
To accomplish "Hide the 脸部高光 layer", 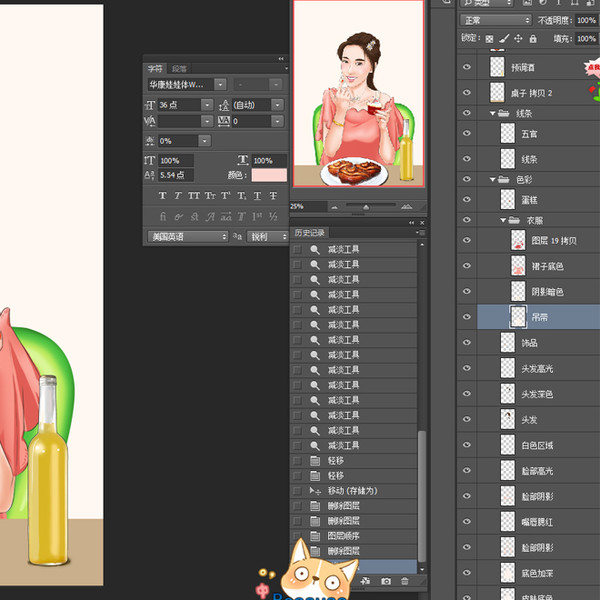I will 467,470.
